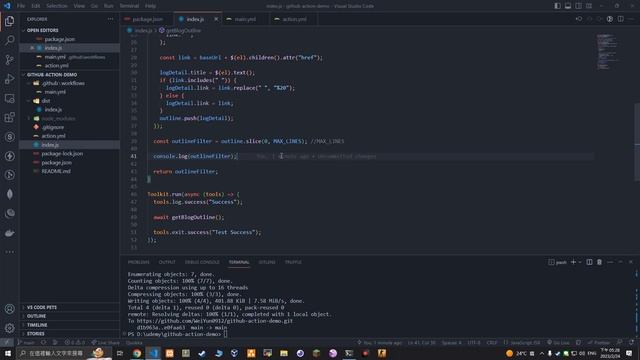Create a new terminal with plus

573,262
